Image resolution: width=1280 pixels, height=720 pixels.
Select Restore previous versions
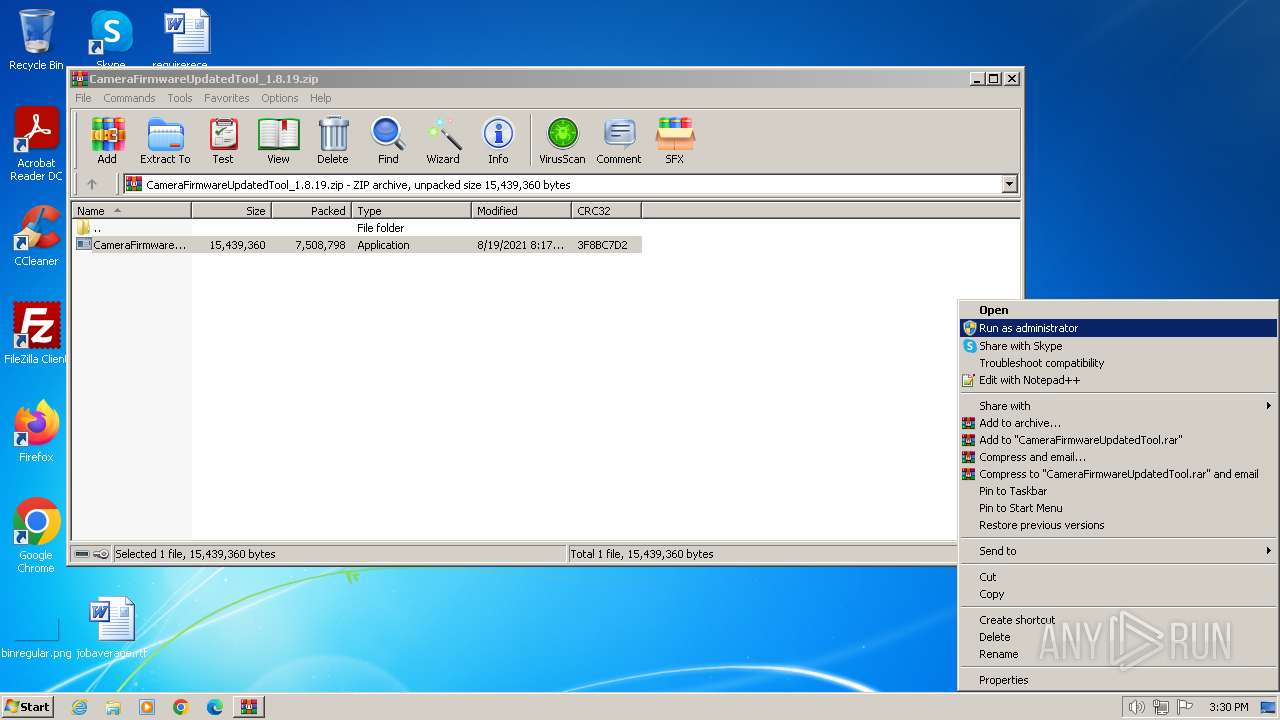pos(1118,525)
